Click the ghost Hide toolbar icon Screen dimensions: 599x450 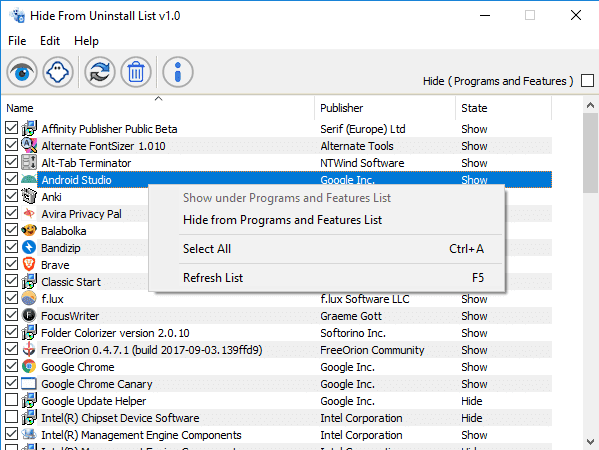coord(58,72)
